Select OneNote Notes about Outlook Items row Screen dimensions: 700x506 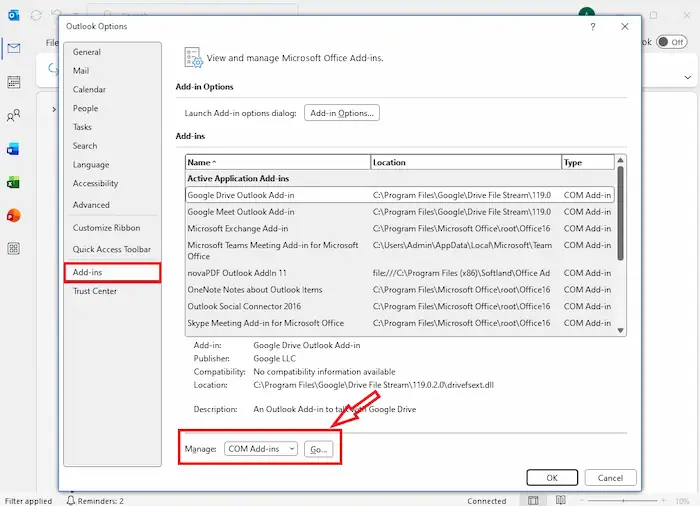tap(400, 289)
